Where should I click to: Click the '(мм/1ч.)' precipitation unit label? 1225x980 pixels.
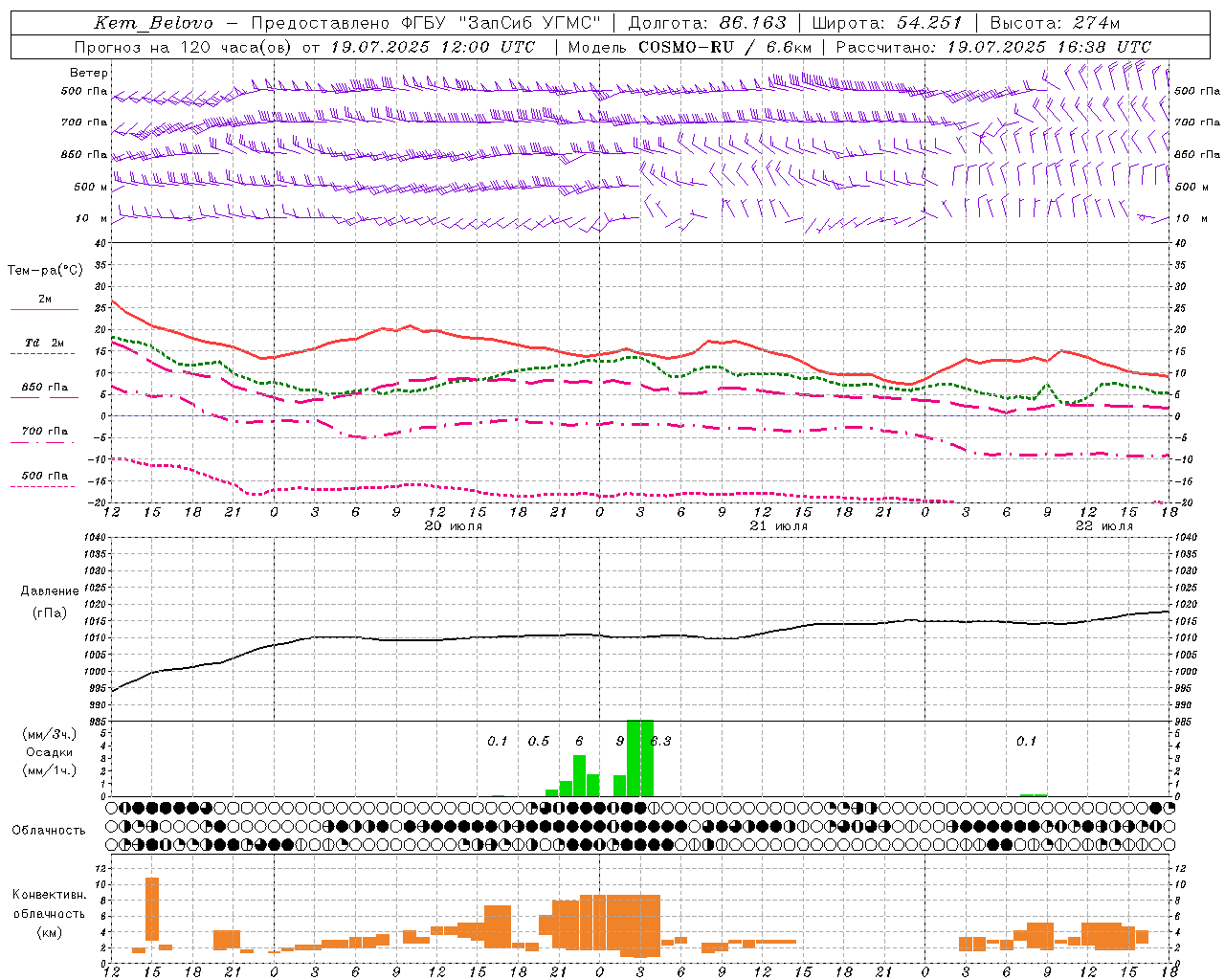(50, 770)
